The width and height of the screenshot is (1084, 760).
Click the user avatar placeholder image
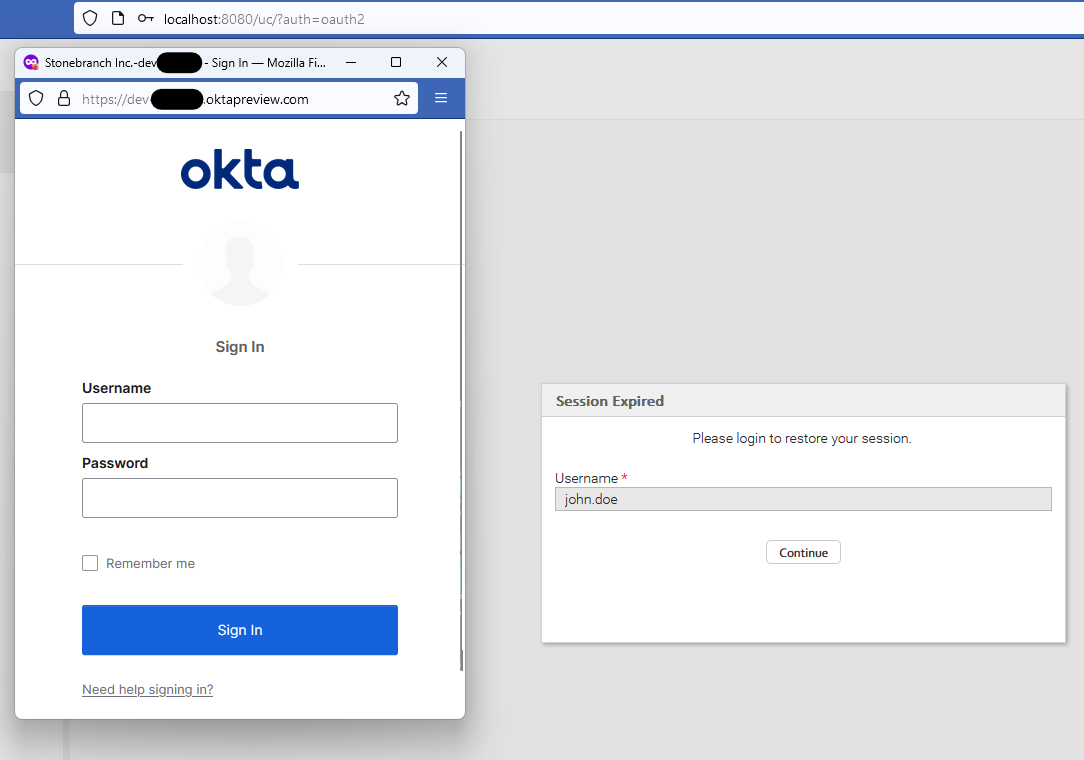240,264
